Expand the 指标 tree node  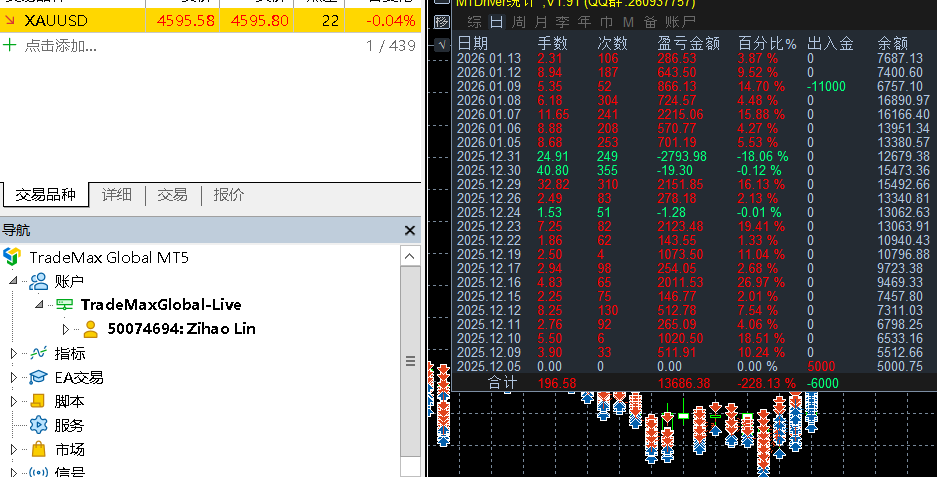pos(14,353)
